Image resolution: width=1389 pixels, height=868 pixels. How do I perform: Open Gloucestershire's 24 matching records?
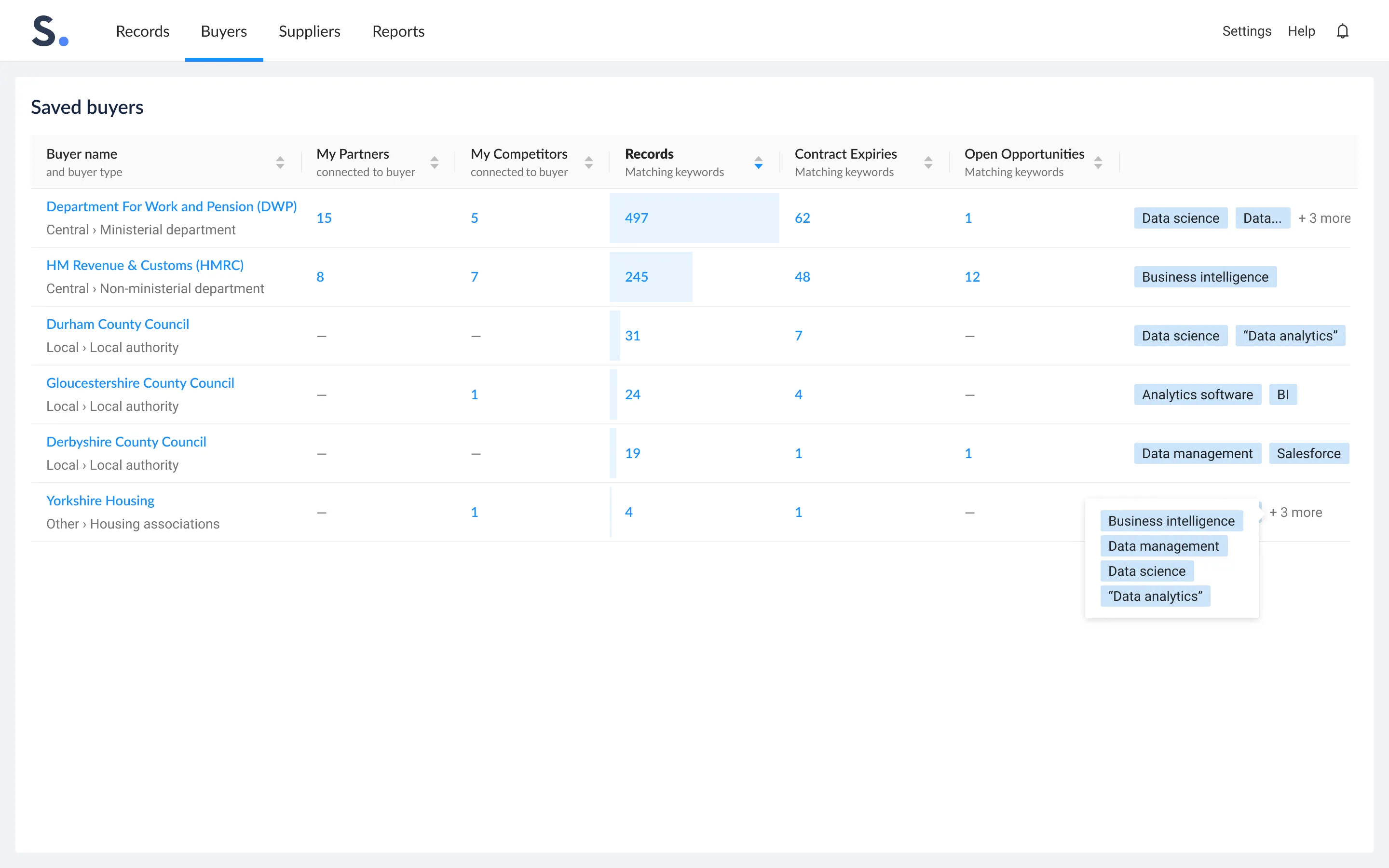click(x=632, y=394)
